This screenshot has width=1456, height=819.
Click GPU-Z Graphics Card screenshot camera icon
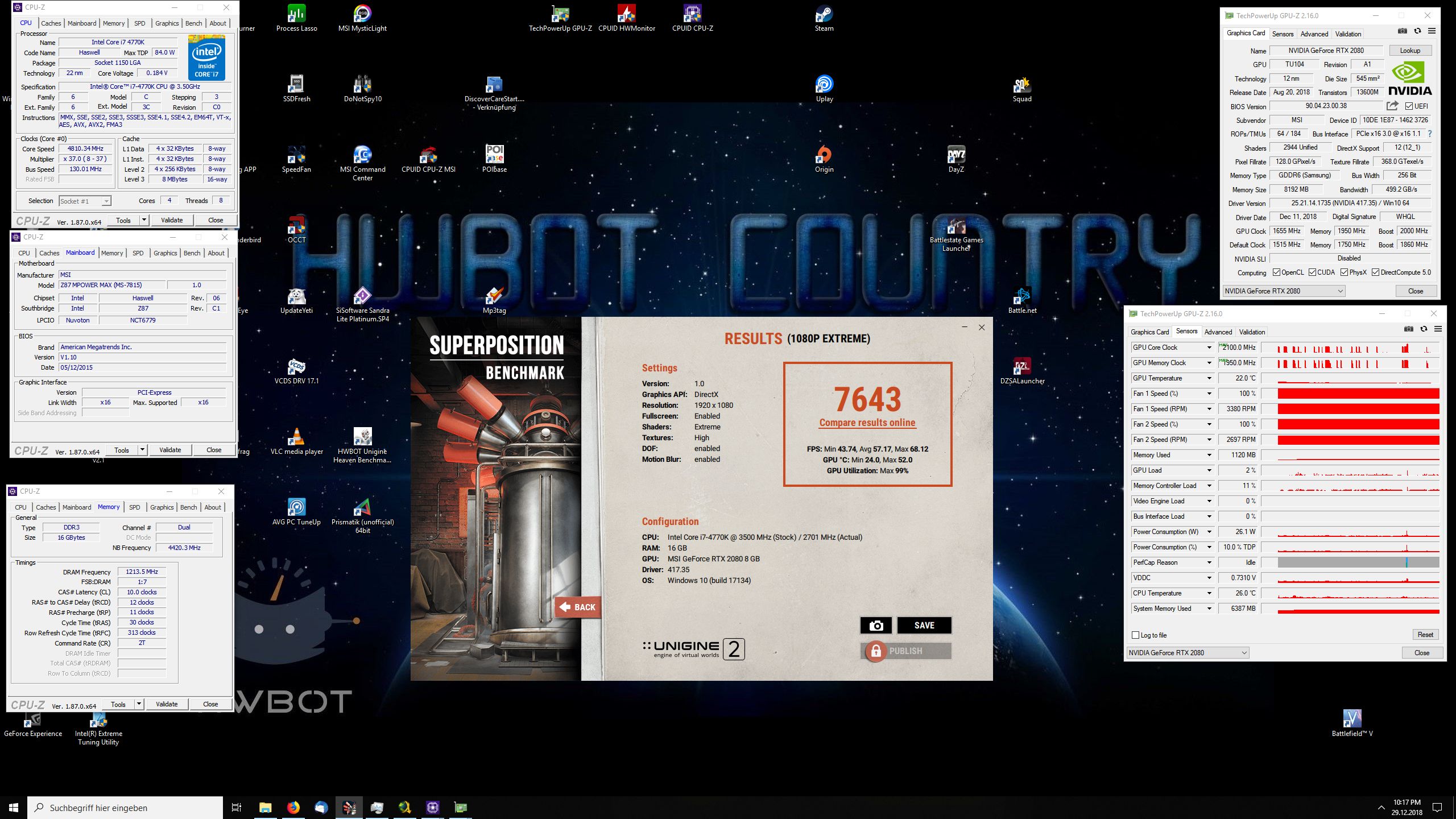pyautogui.click(x=1403, y=31)
